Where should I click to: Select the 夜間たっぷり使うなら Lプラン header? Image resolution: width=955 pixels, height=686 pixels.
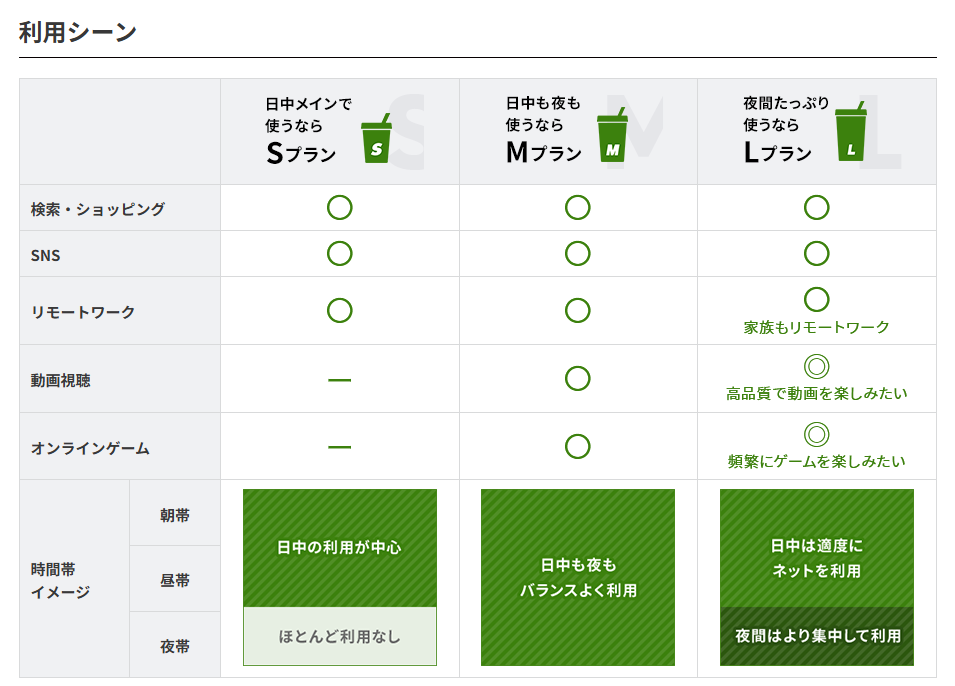[x=786, y=130]
